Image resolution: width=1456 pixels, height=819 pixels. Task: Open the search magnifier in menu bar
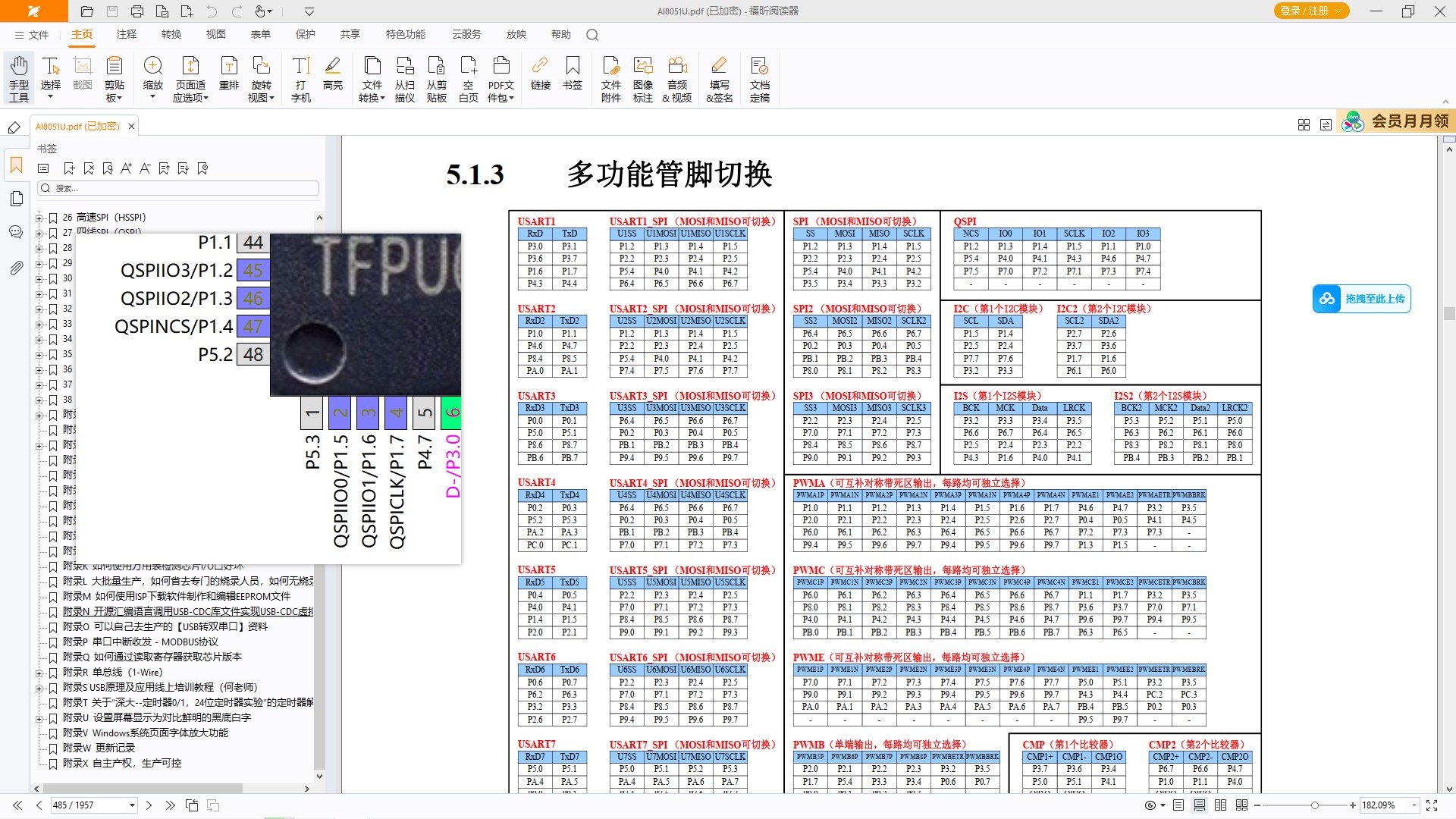pos(592,35)
